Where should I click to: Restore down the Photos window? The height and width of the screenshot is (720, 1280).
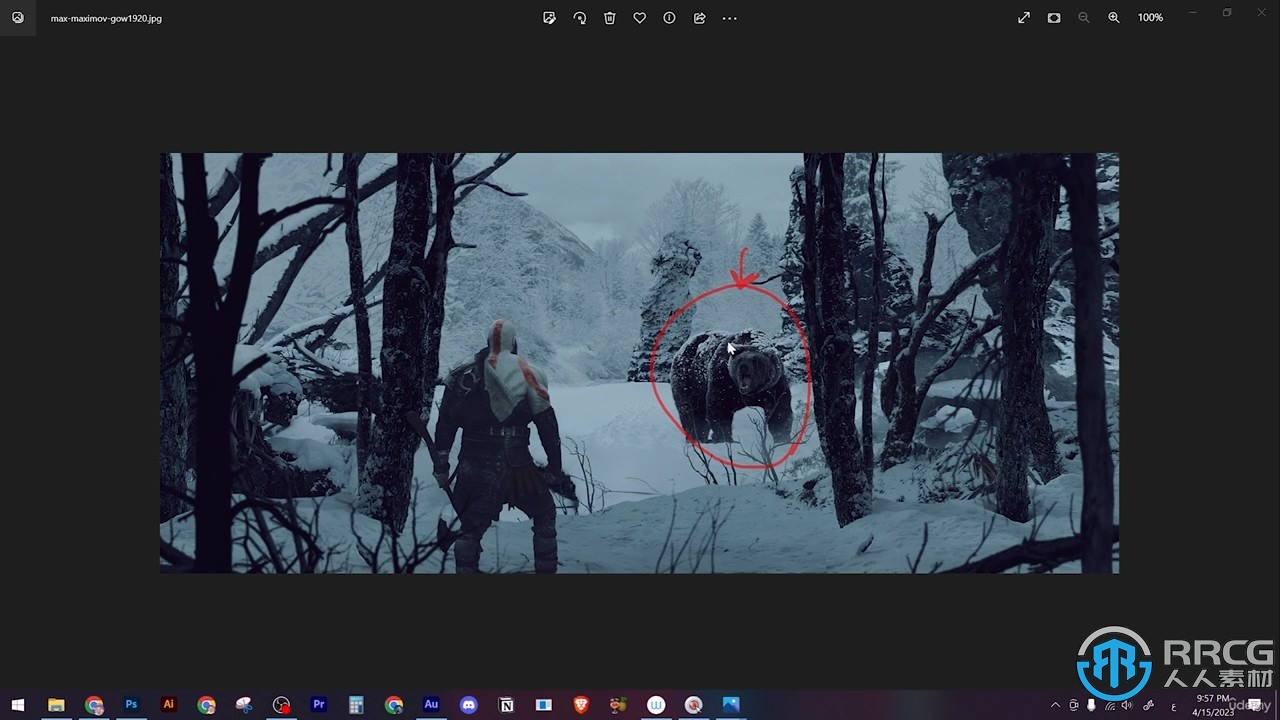1227,13
